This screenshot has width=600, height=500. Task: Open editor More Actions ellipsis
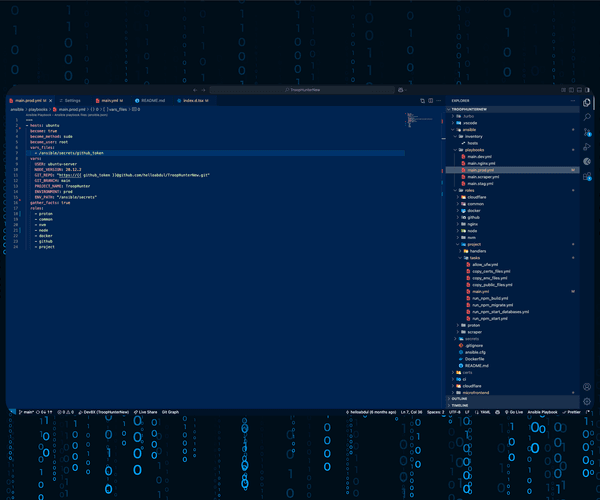pyautogui.click(x=439, y=101)
